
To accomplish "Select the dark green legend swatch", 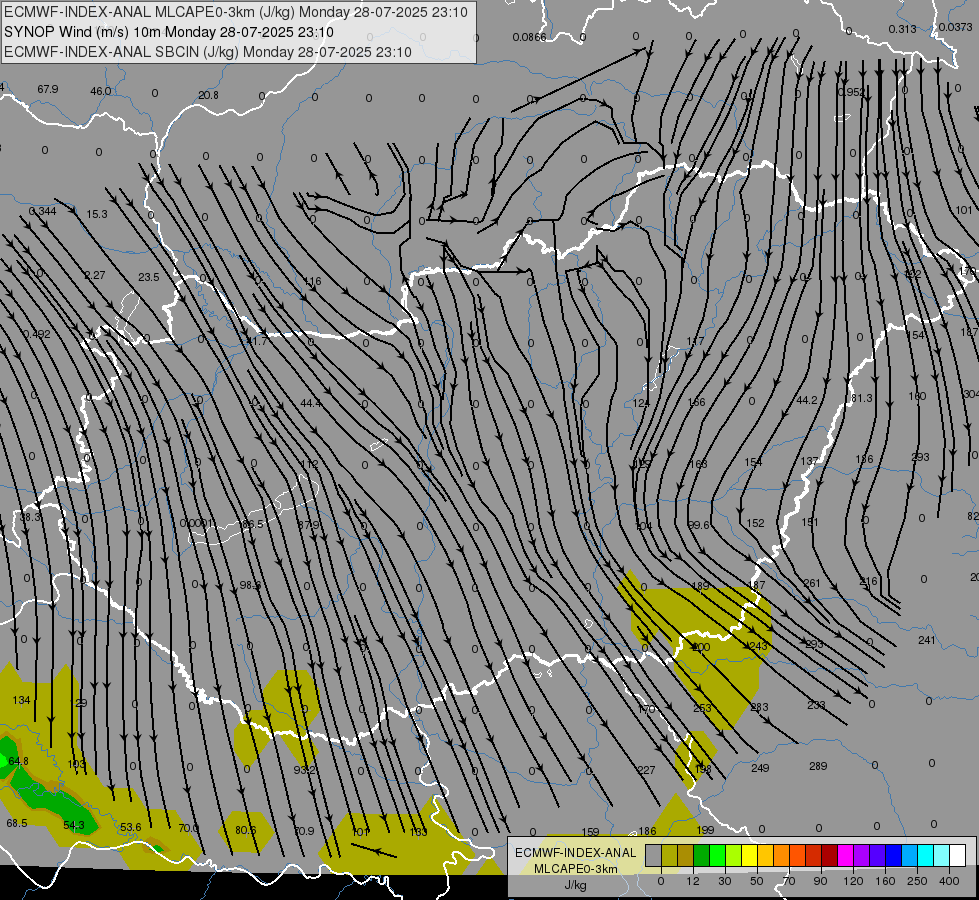I will (702, 855).
